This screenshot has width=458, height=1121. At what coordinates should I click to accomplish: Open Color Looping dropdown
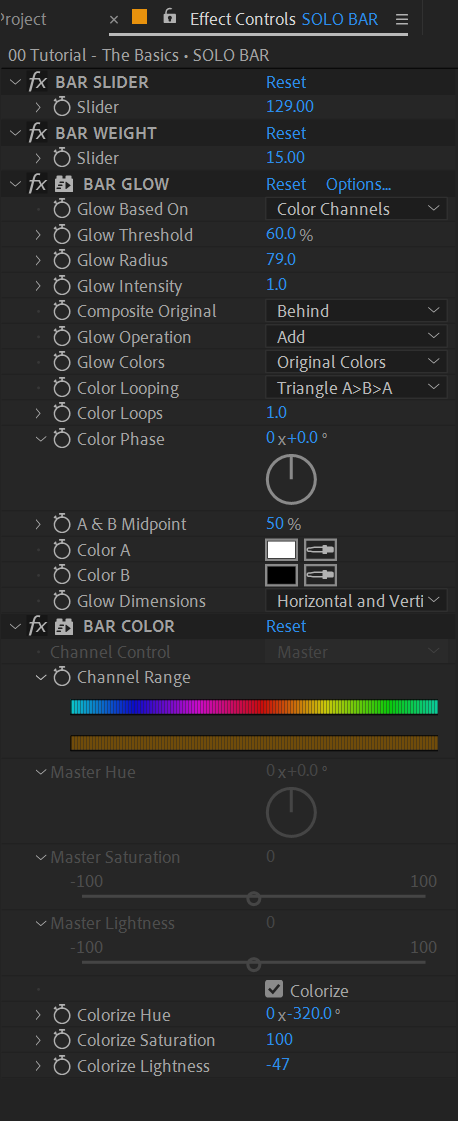pyautogui.click(x=357, y=388)
